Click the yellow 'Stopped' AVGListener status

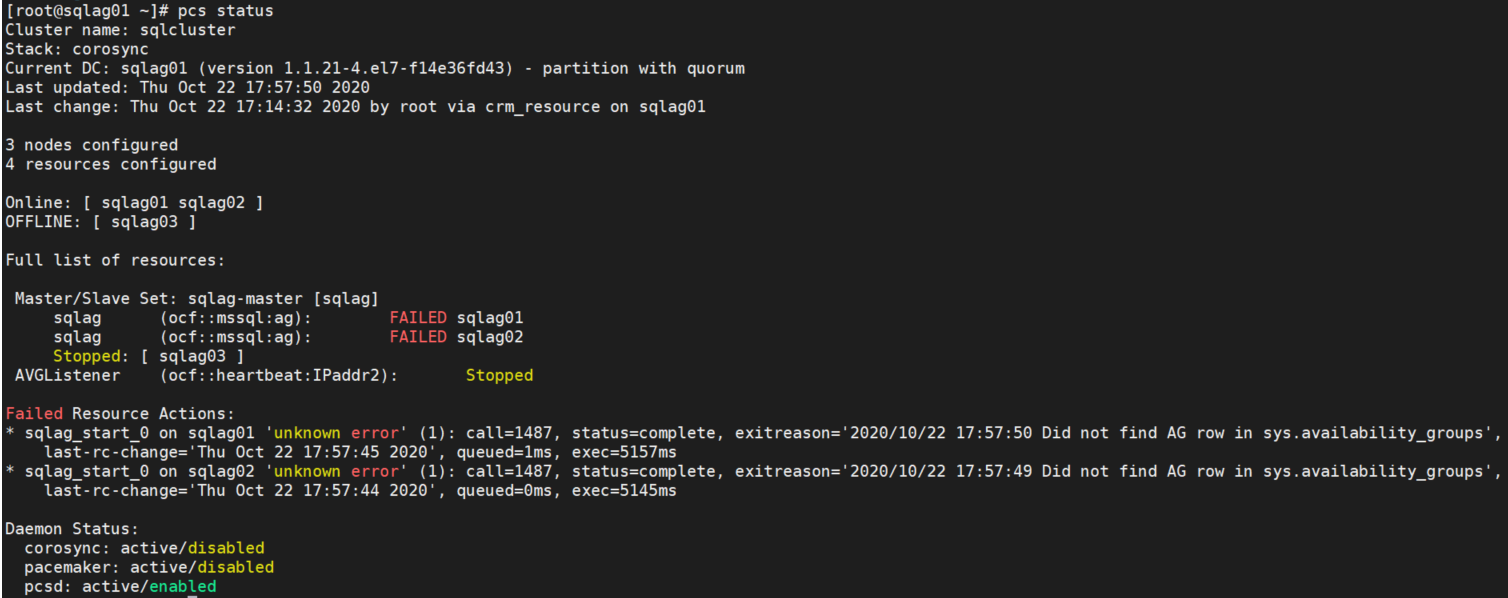[499, 375]
